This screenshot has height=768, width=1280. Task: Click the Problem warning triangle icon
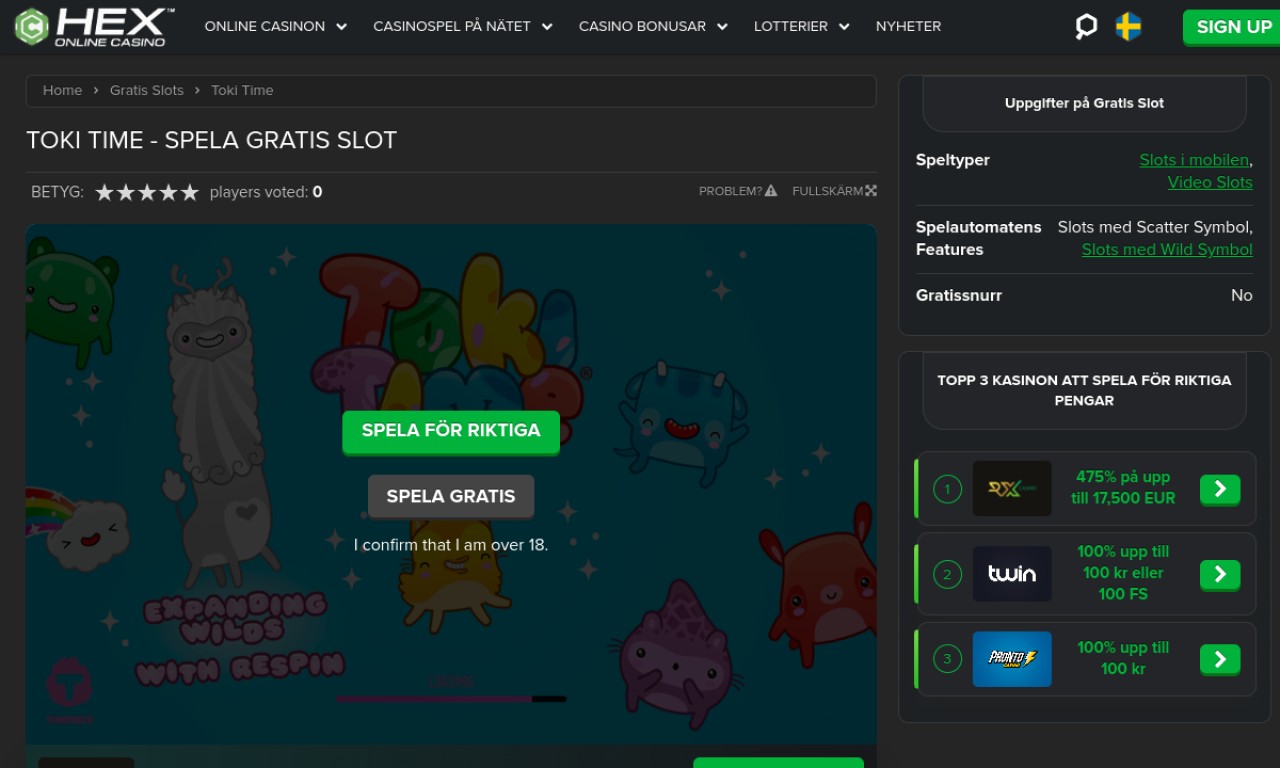click(x=771, y=191)
